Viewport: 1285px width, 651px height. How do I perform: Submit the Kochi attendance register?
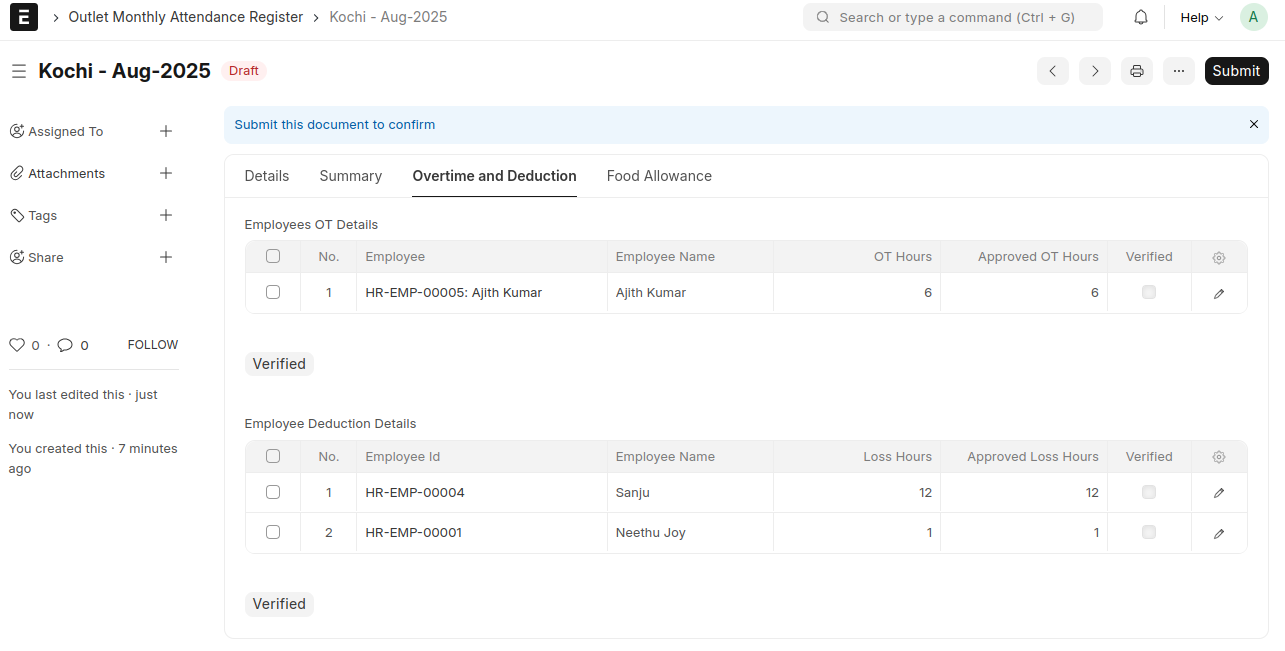pyautogui.click(x=1236, y=71)
